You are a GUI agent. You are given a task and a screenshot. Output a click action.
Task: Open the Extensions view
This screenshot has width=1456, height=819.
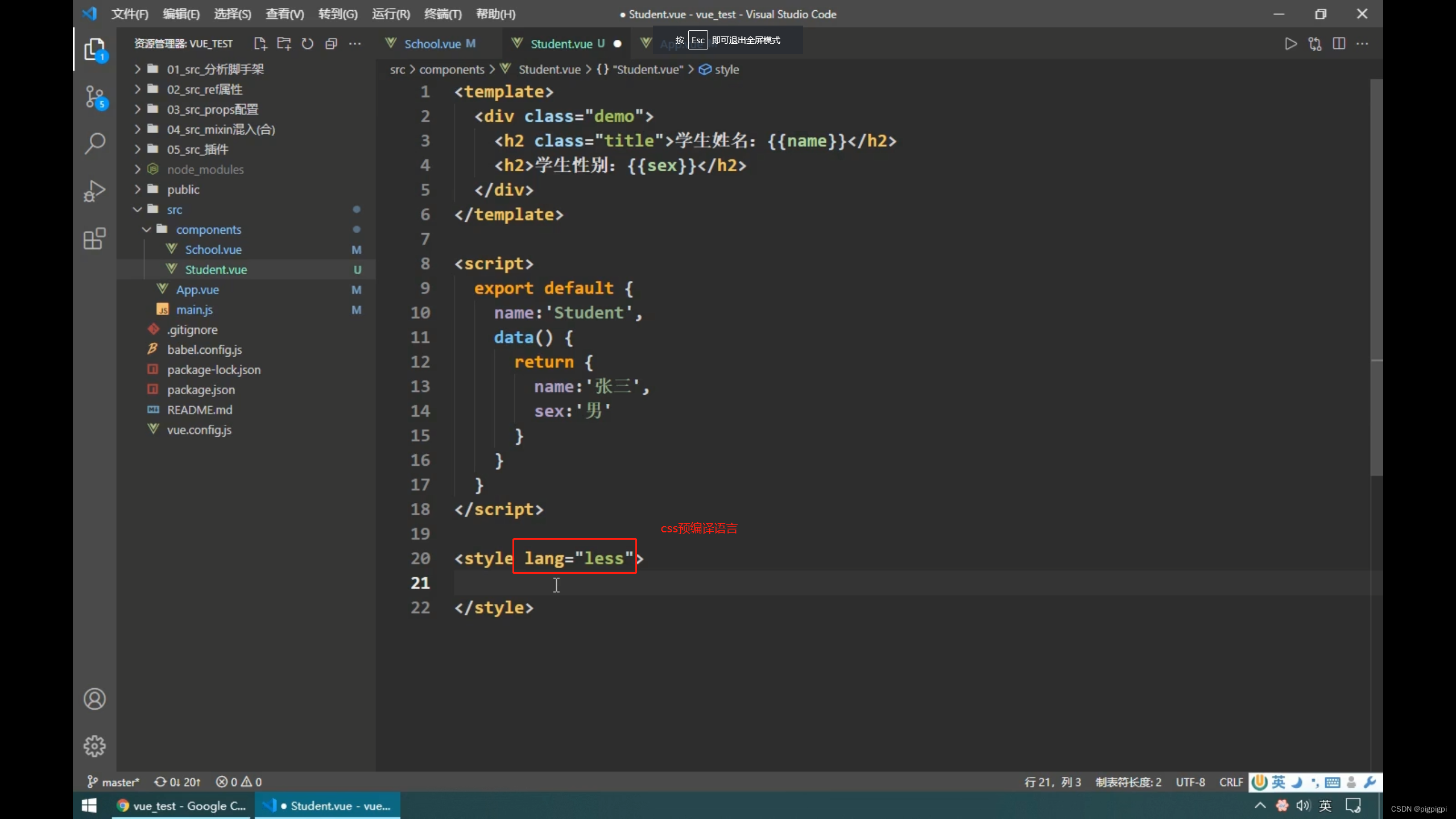pos(95,239)
